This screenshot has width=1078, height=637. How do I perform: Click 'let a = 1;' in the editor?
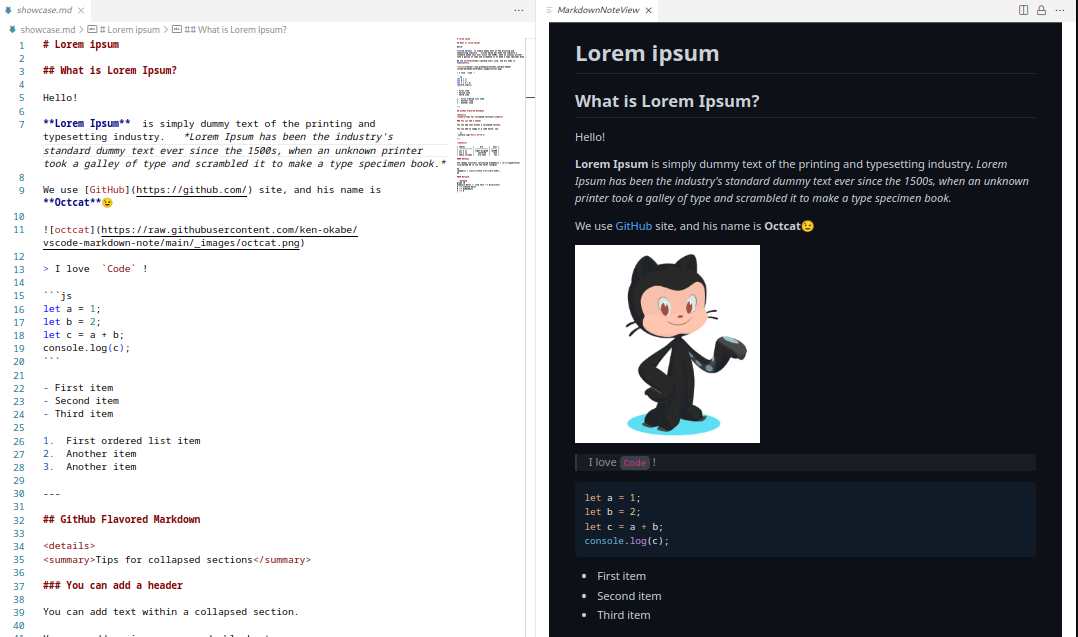point(72,309)
